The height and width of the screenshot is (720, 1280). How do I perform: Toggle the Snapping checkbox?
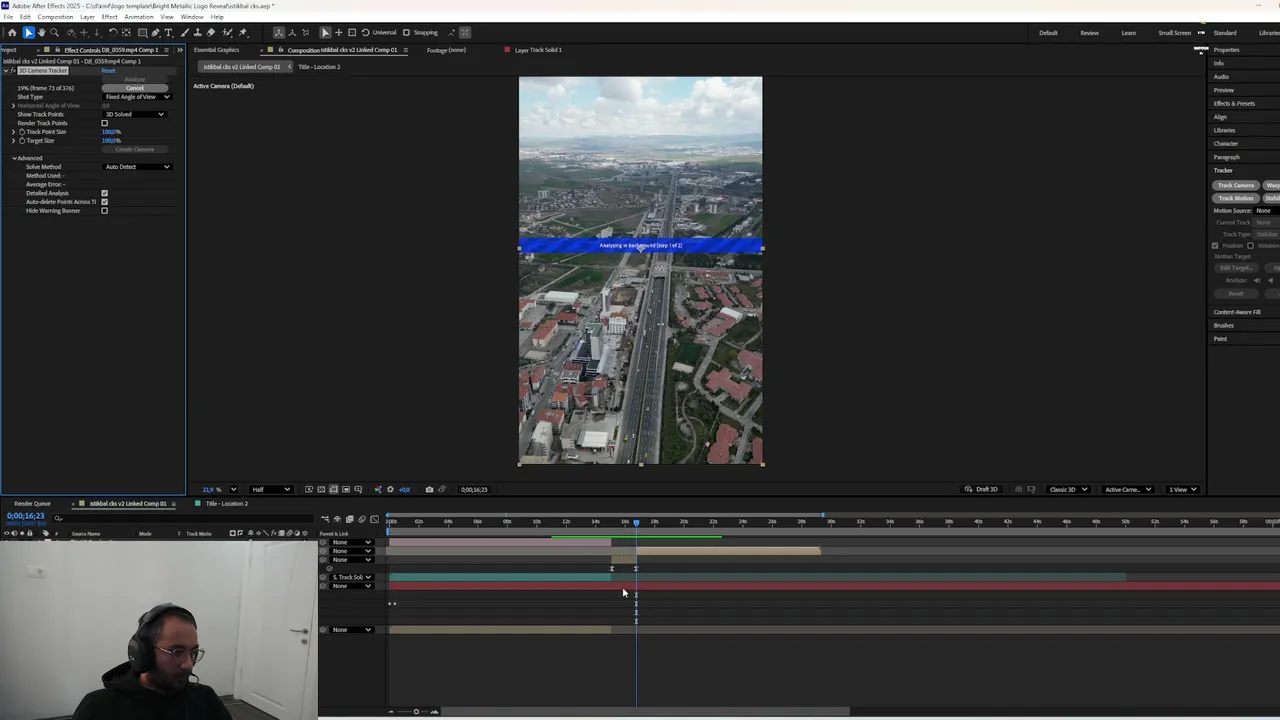[x=406, y=32]
